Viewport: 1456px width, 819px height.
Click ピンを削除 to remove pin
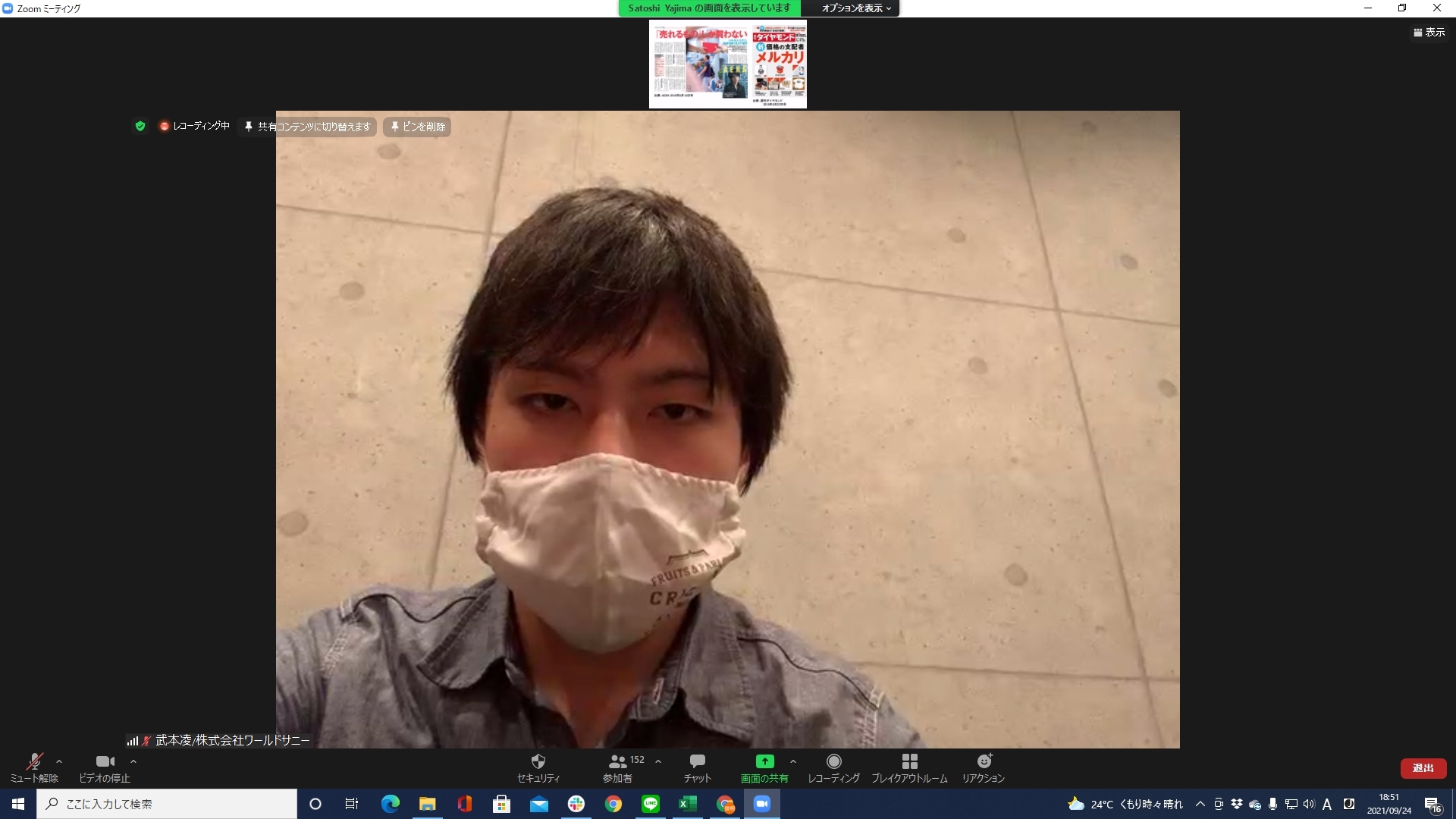coord(417,127)
